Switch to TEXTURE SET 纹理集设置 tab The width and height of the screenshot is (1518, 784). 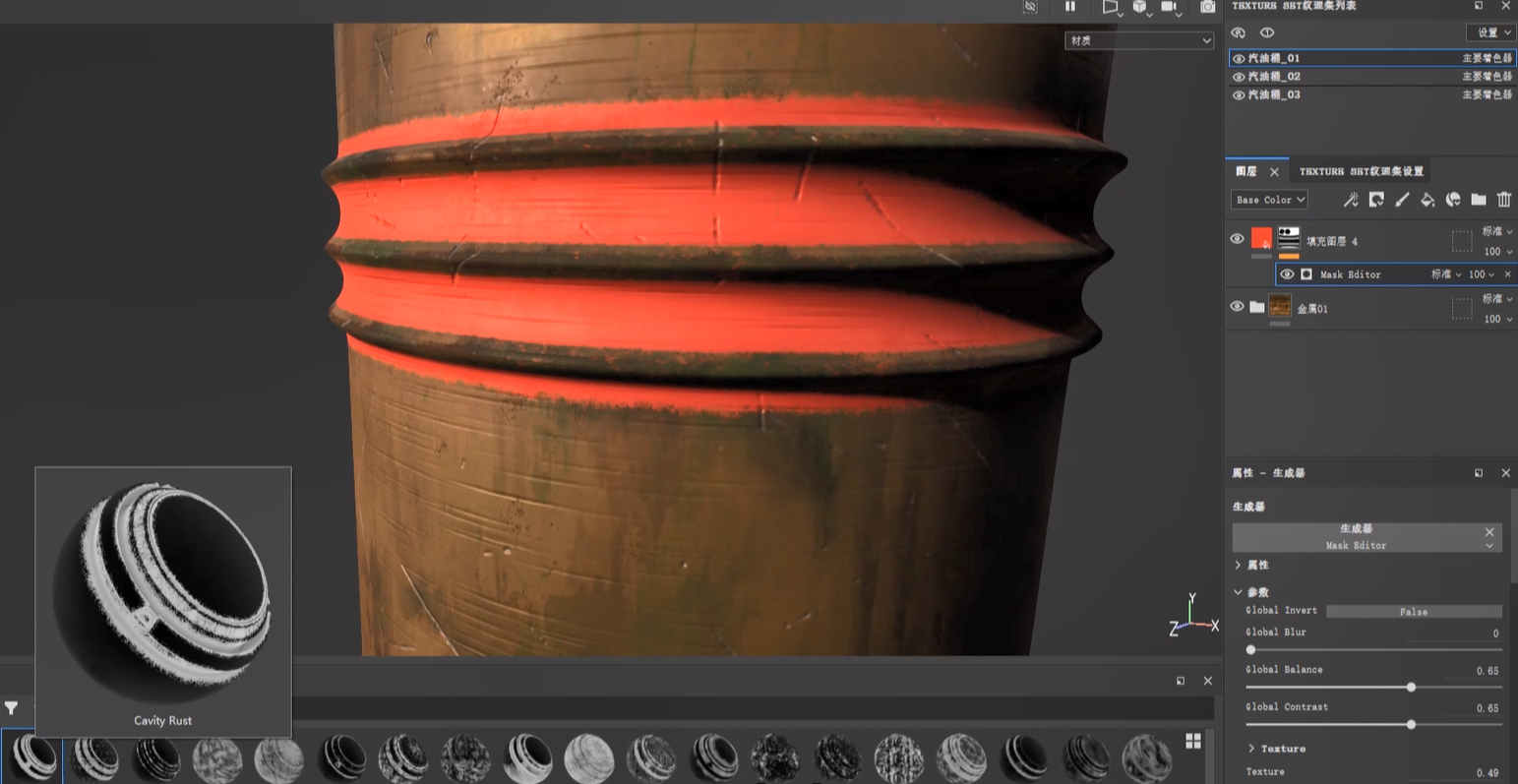point(1361,171)
